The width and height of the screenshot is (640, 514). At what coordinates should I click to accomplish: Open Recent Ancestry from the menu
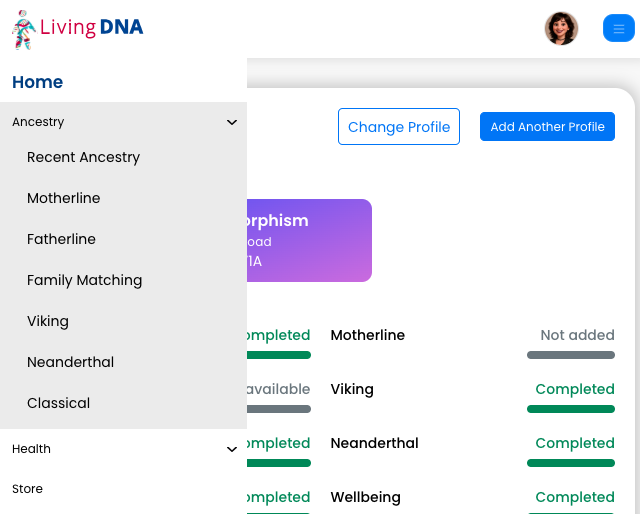tap(83, 157)
